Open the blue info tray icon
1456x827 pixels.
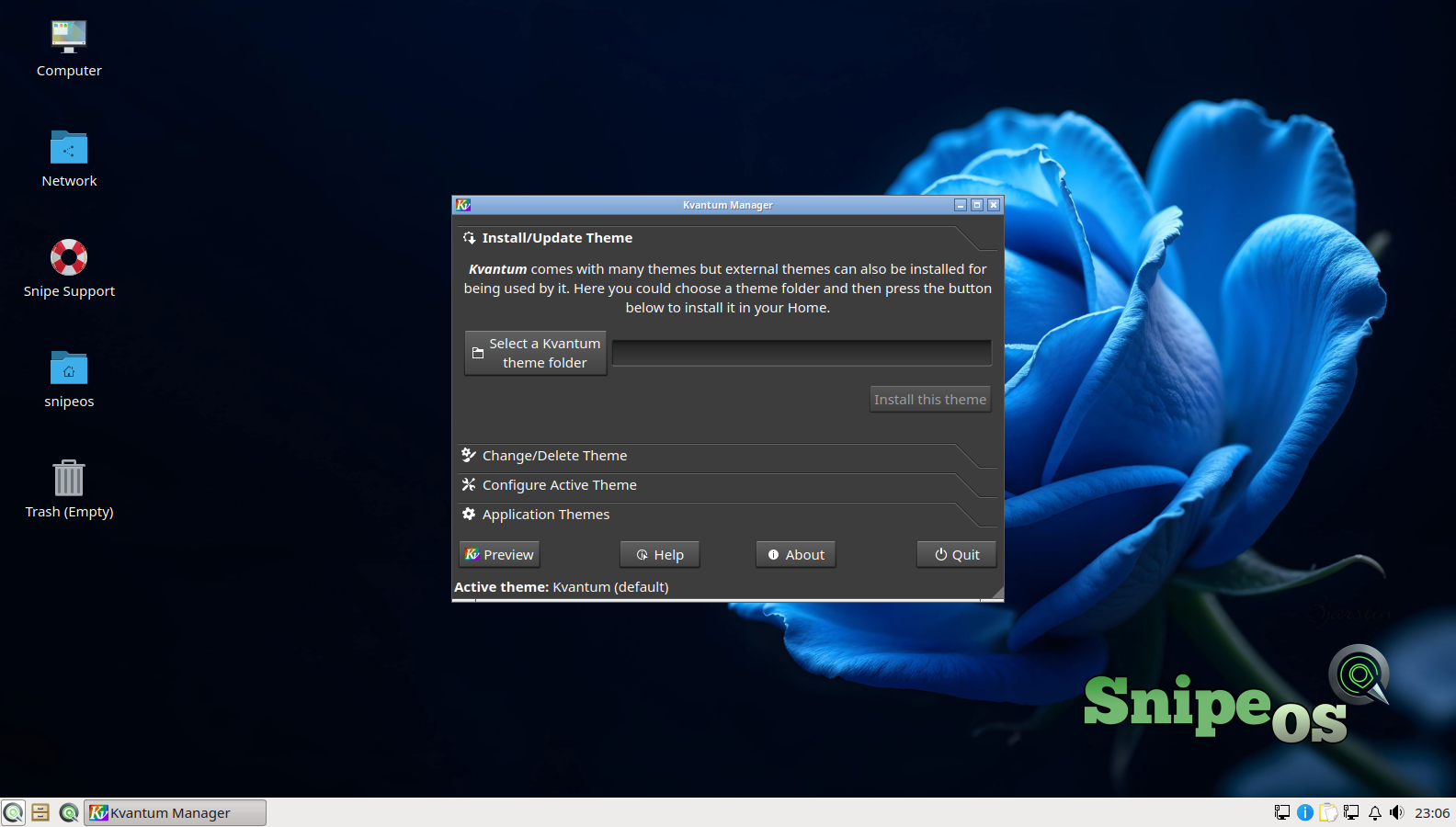click(x=1305, y=812)
